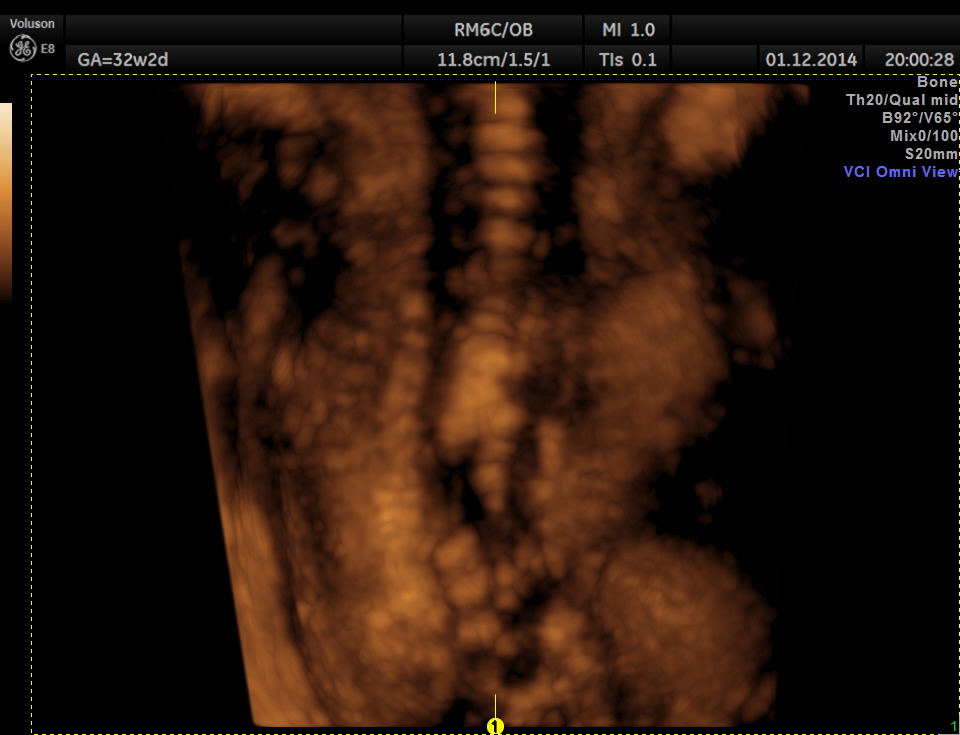Click the TIs 0.1 thermal index
The height and width of the screenshot is (735, 960).
627,59
